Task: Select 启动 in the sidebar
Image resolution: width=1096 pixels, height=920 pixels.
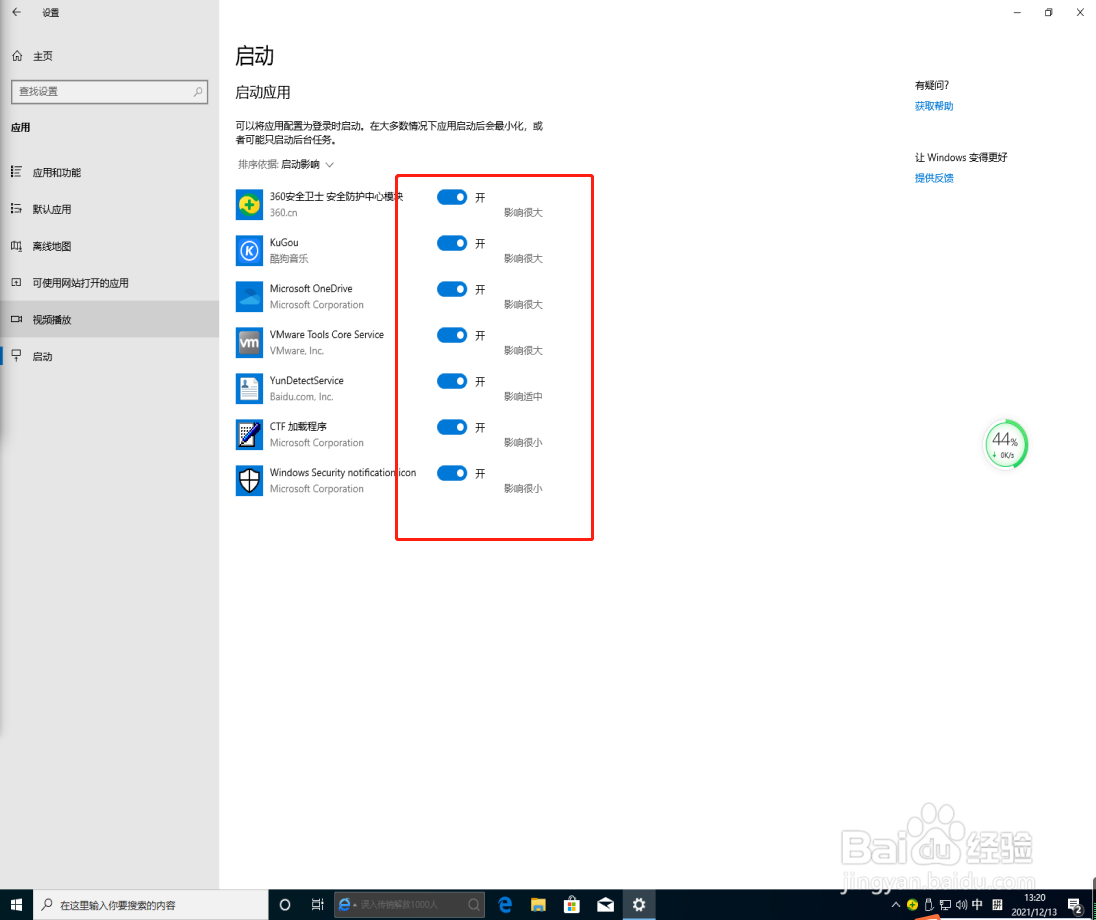Action: click(60, 356)
